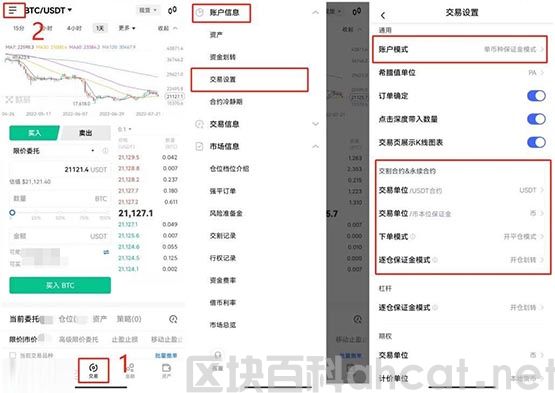Image resolution: width=555 pixels, height=393 pixels.
Task: Click the price field showing 21121.4 USDT
Action: pos(59,170)
